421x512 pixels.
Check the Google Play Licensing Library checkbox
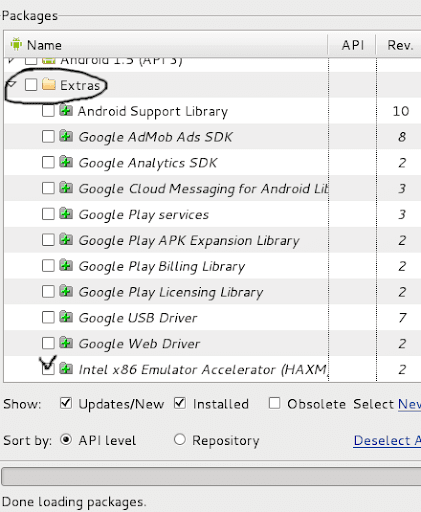point(48,292)
